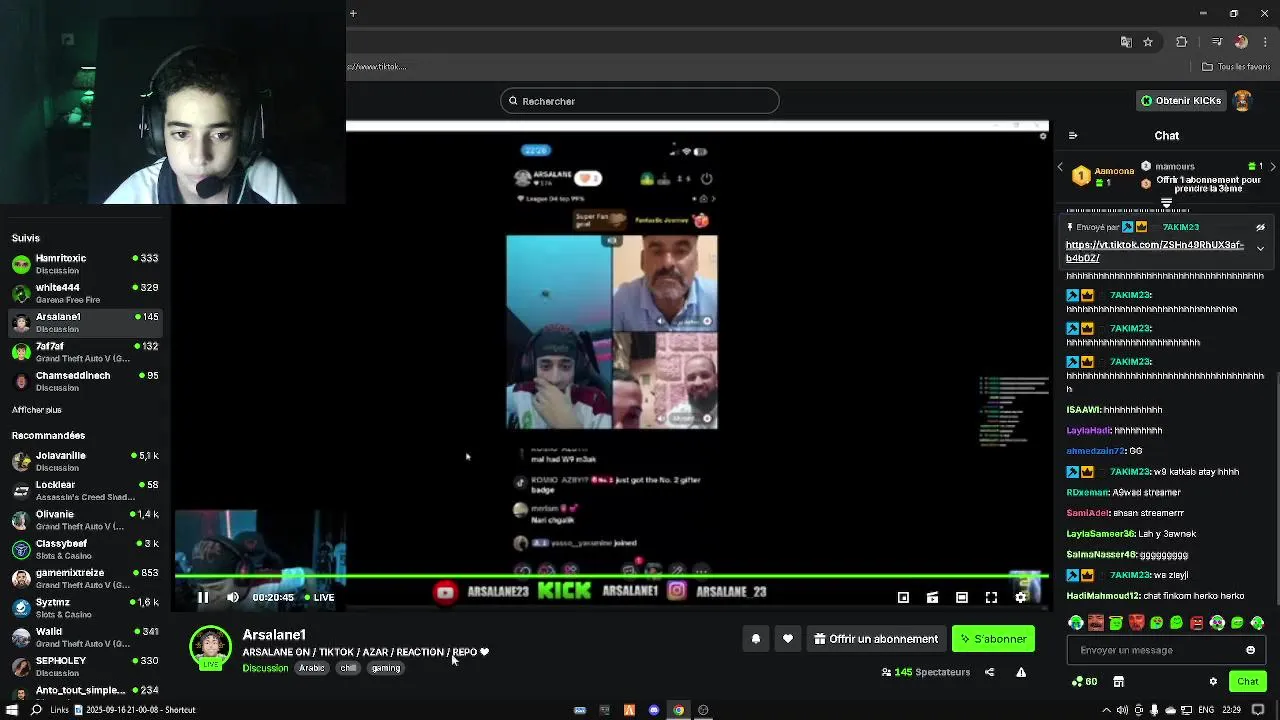Screen dimensions: 1280x720
Task: Open pinned TikTok link in chat
Action: 1155,251
